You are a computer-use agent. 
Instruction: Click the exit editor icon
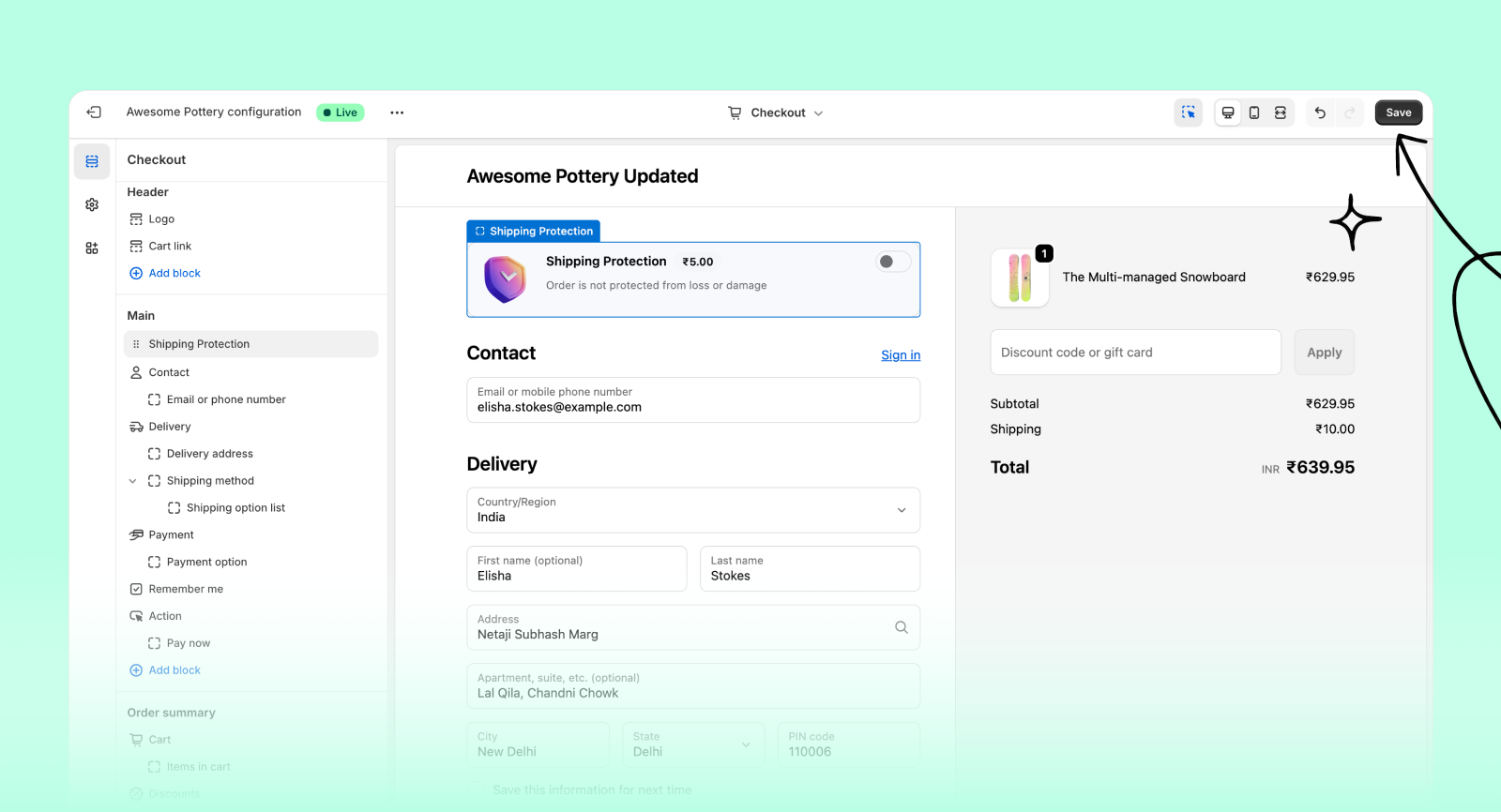pos(94,113)
